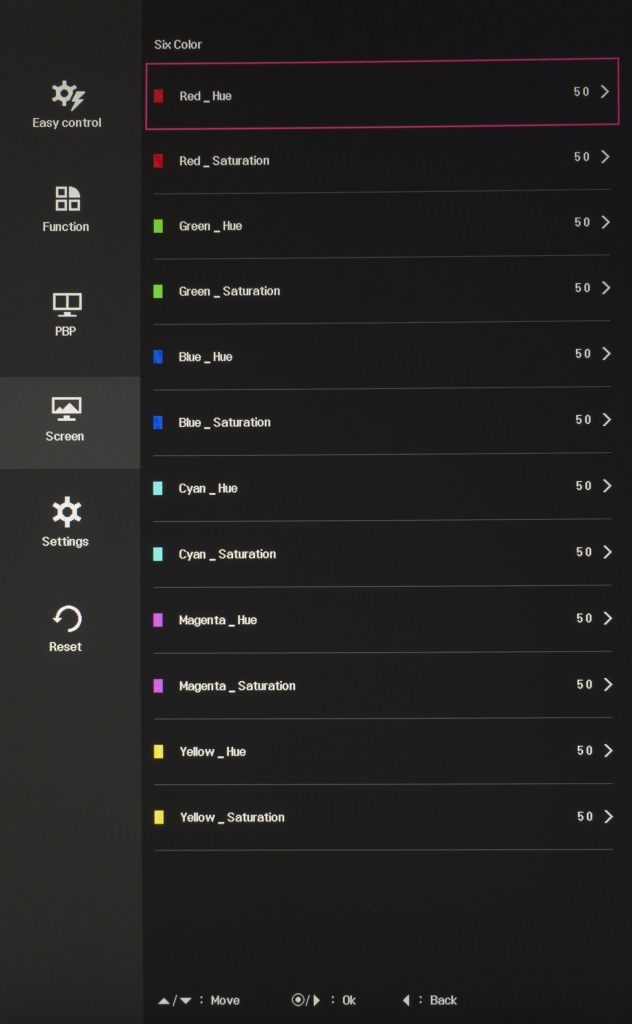Image resolution: width=632 pixels, height=1024 pixels.
Task: Expand the Green _ Saturation chevron
Action: pos(605,288)
